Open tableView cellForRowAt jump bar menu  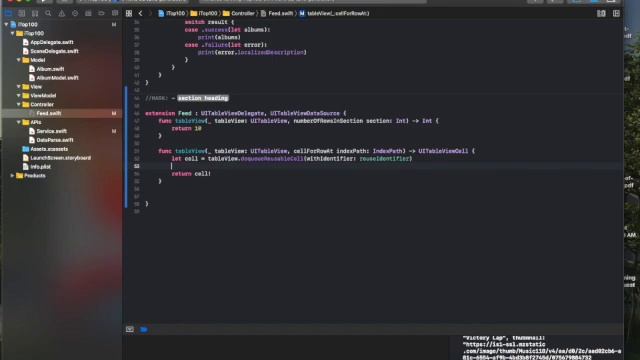334,13
